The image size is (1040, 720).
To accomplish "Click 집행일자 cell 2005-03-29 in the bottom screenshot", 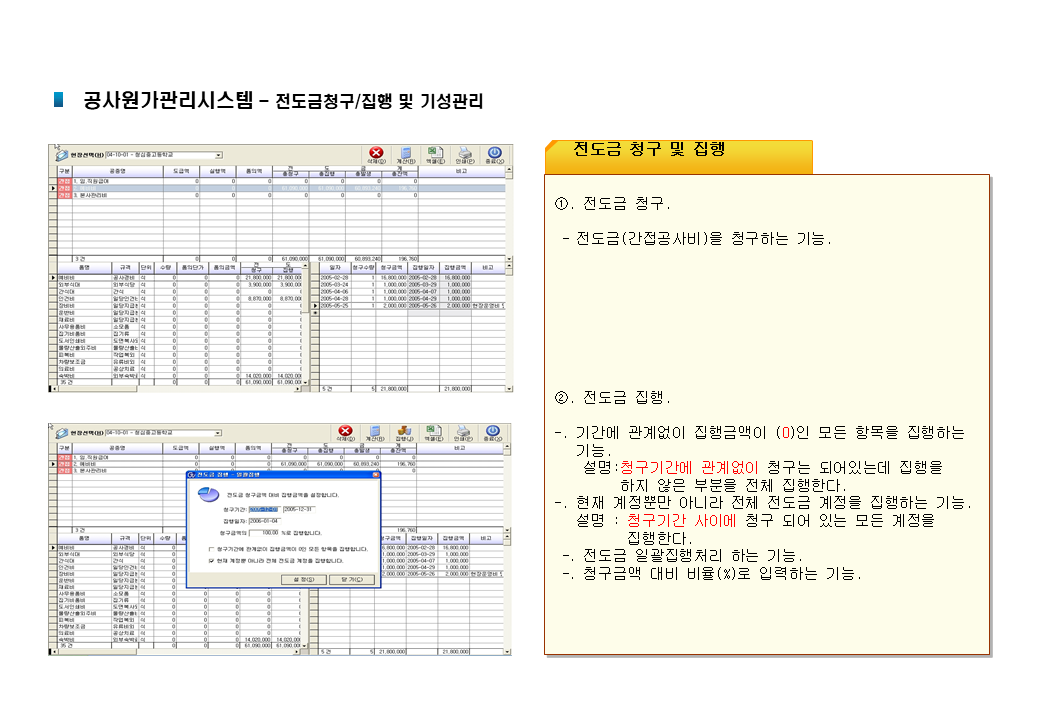I will click(x=422, y=554).
